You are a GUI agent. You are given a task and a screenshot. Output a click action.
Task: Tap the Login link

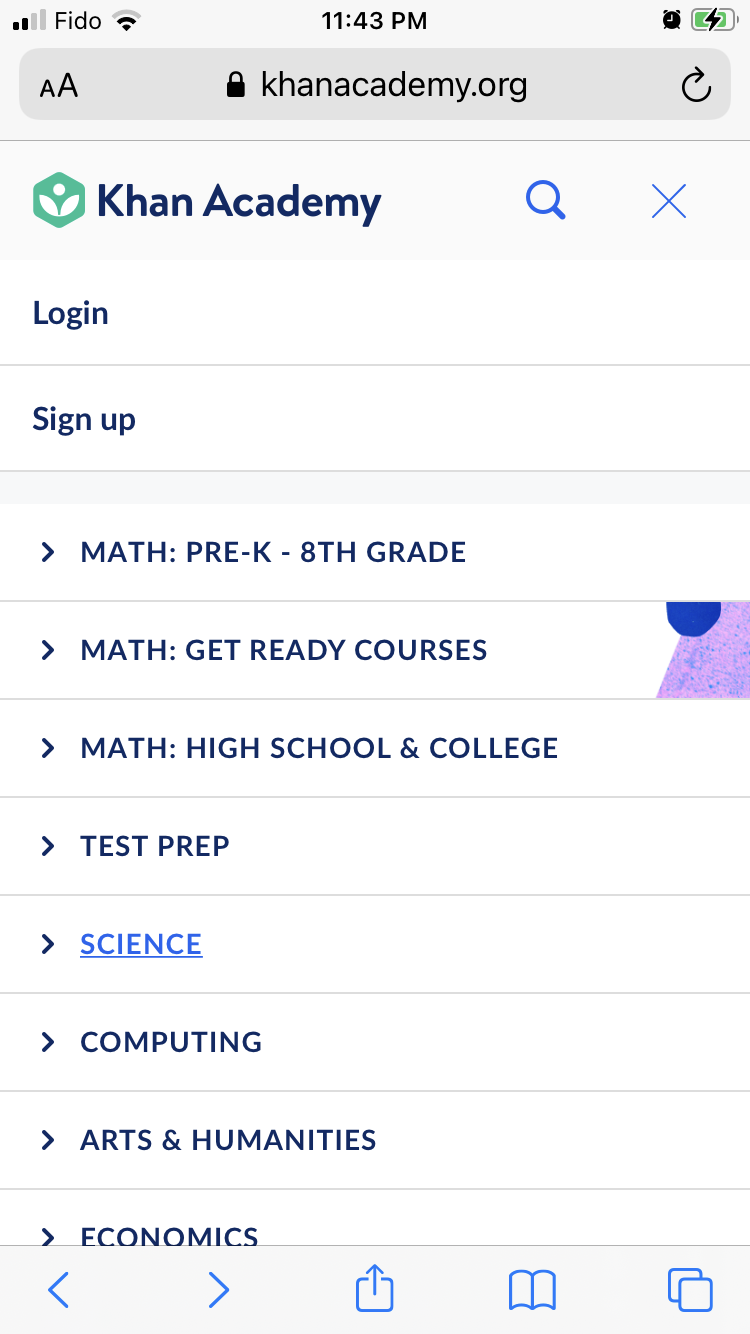pos(70,313)
